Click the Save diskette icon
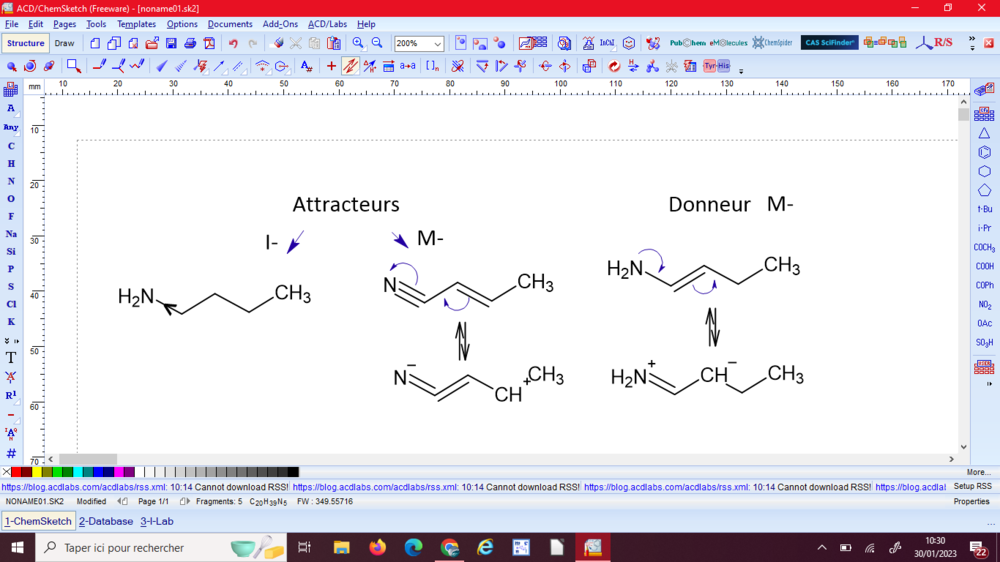The width and height of the screenshot is (1000, 562). [171, 43]
